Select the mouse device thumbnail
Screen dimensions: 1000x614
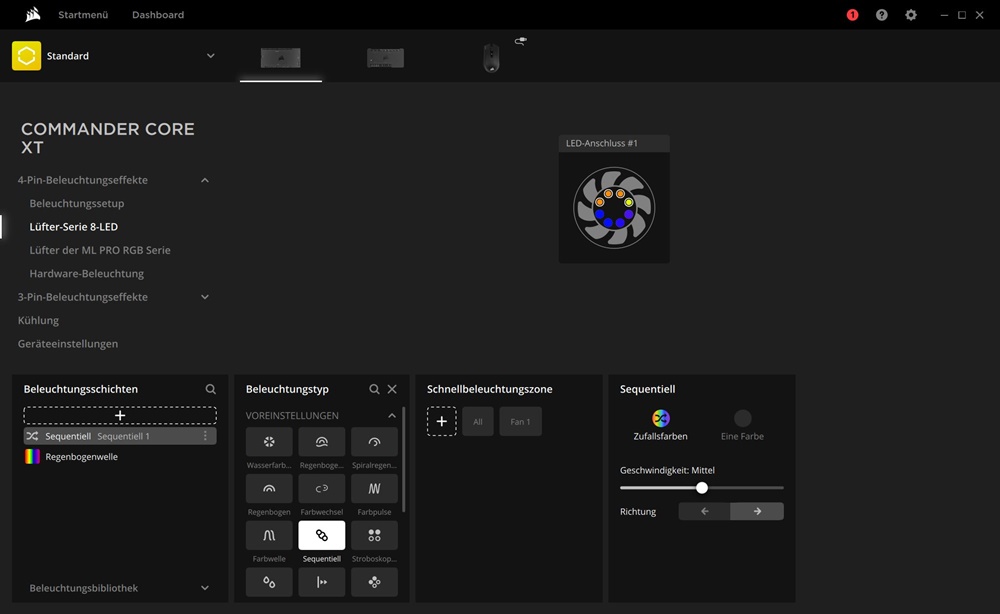(491, 58)
